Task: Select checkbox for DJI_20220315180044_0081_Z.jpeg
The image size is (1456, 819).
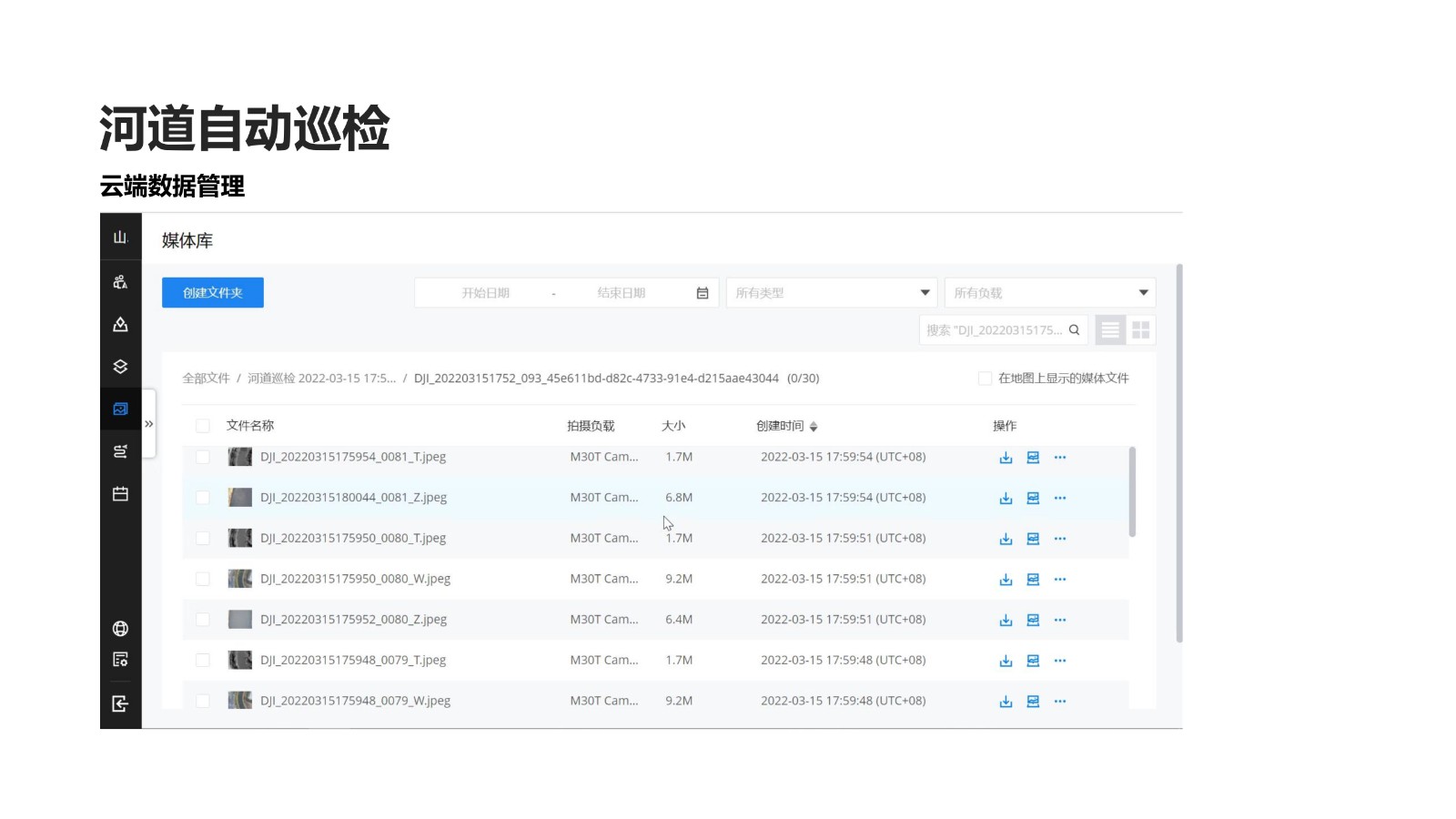Action: (x=203, y=498)
